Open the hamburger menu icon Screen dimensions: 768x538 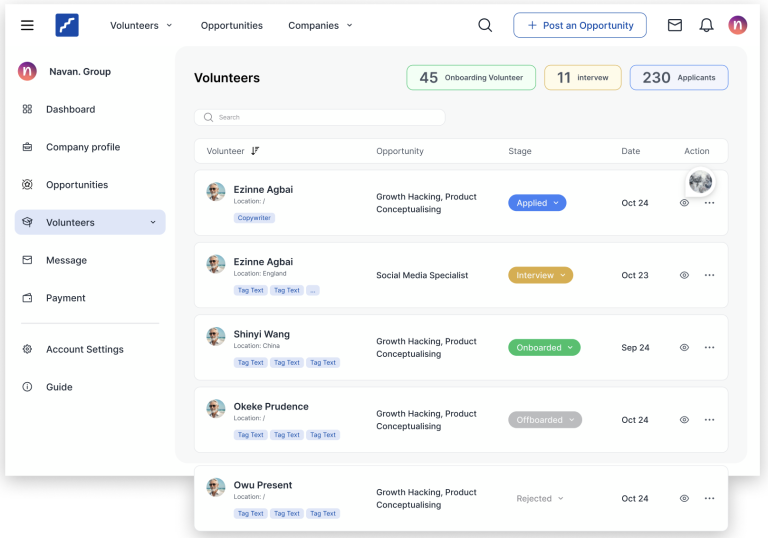click(27, 25)
